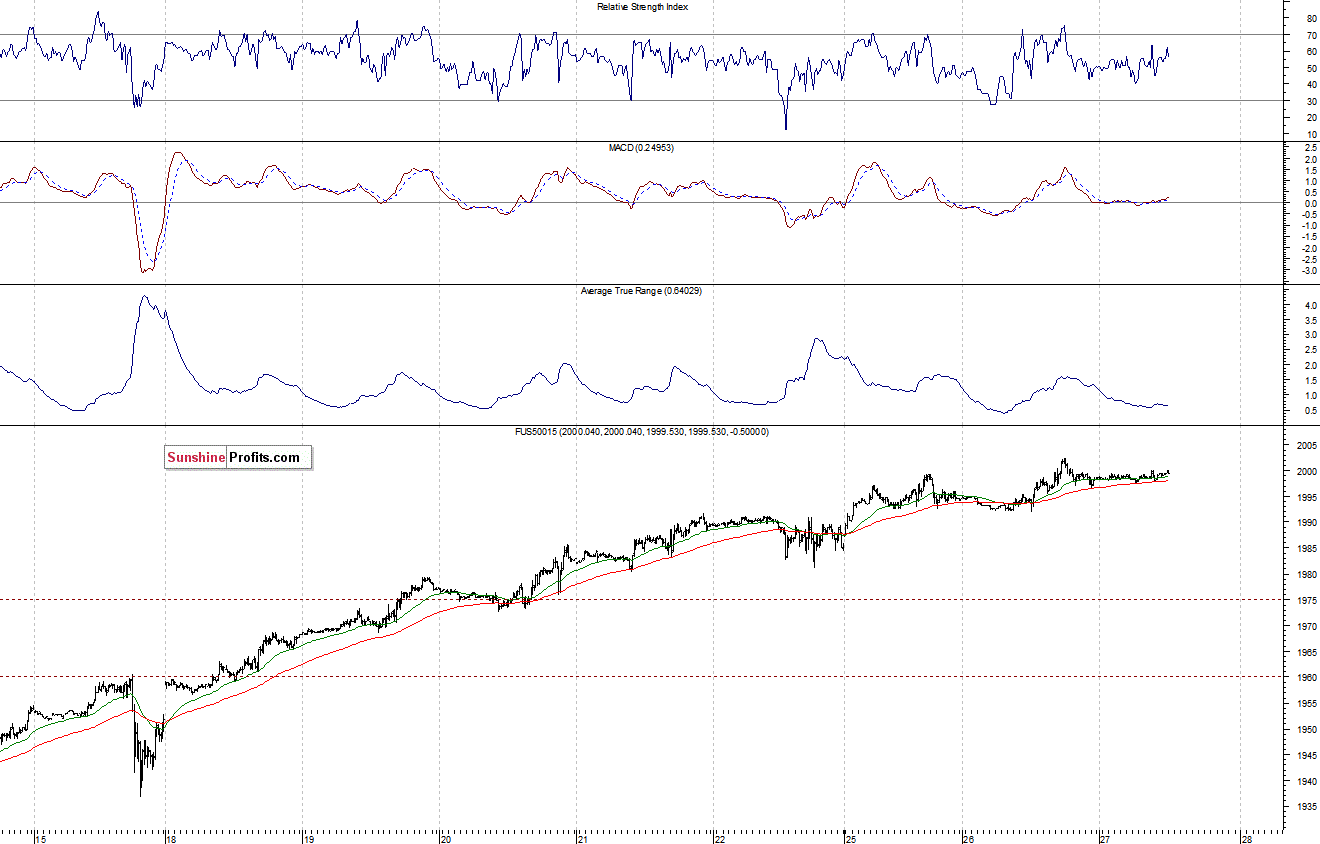Select date label 19 on the time axis
The width and height of the screenshot is (1320, 844).
tap(309, 838)
